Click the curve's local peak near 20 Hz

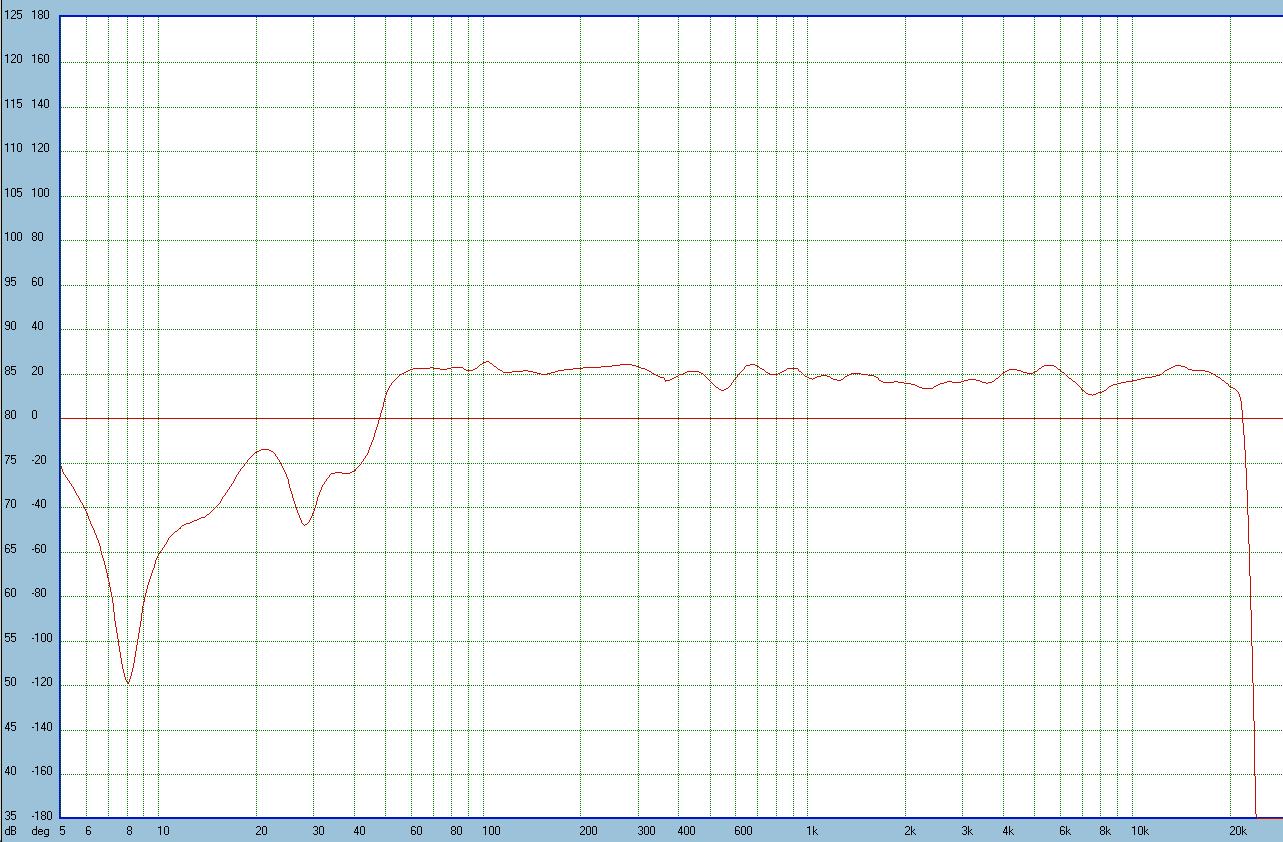tap(264, 450)
